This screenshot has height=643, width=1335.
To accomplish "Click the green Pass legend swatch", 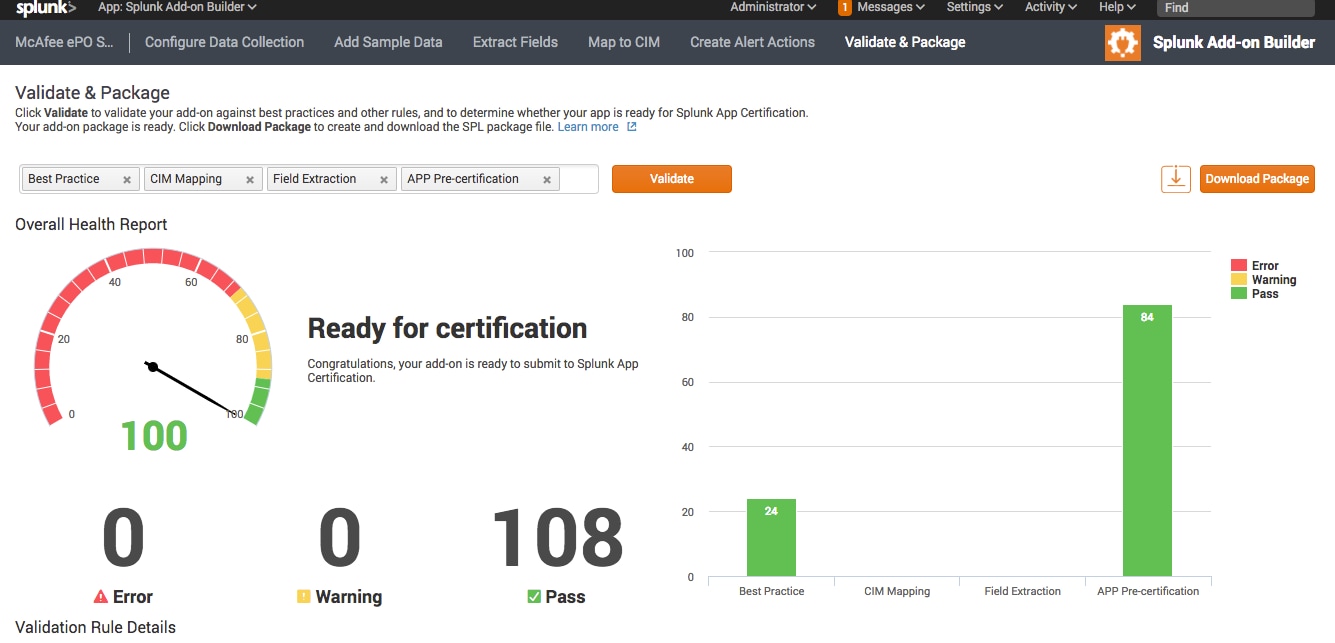I will click(x=1239, y=294).
